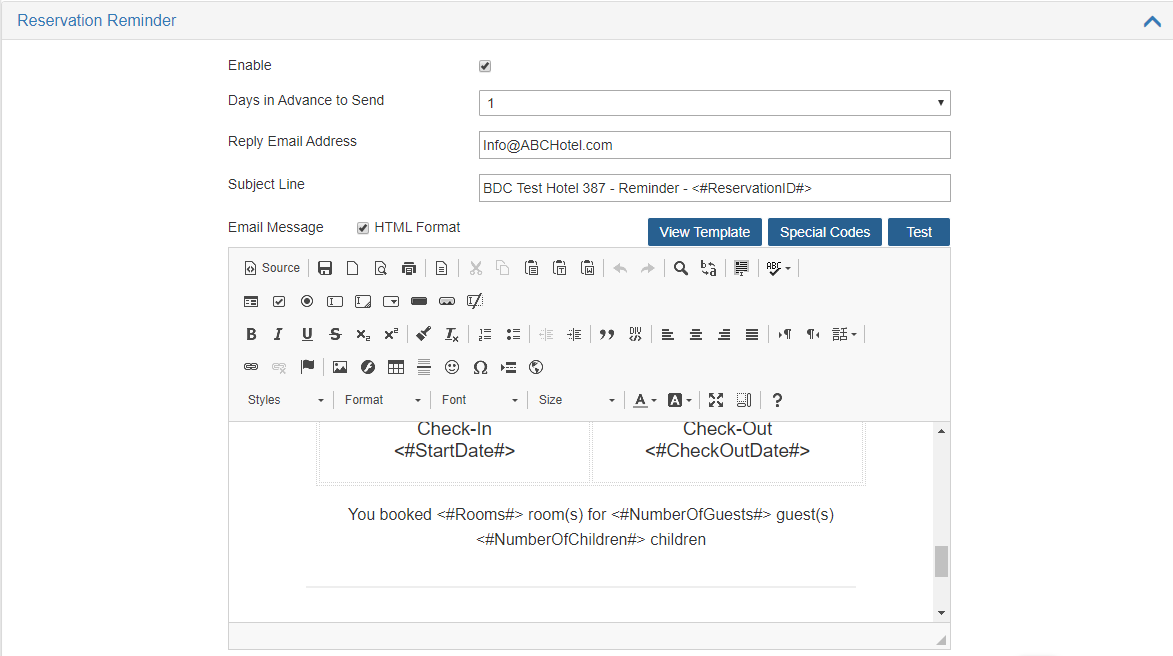Click the Save icon in editor toolbar
This screenshot has height=656, width=1173.
click(x=325, y=268)
